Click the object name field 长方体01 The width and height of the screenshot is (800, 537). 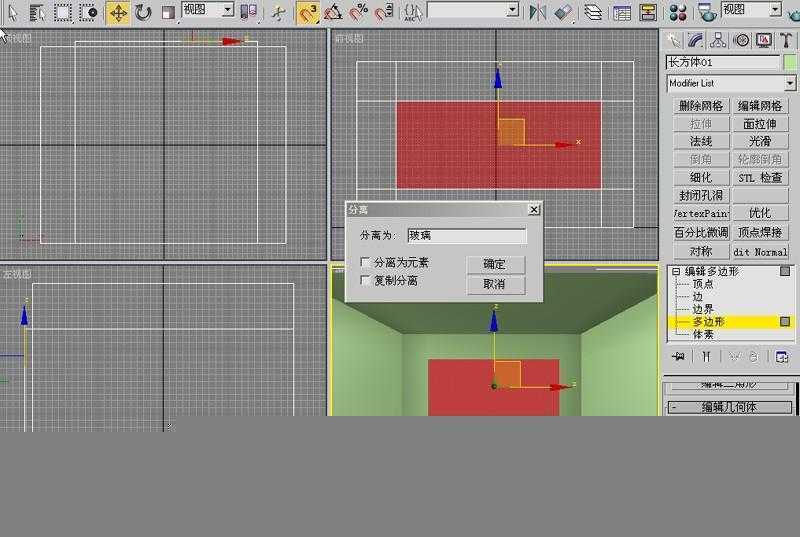[x=722, y=63]
